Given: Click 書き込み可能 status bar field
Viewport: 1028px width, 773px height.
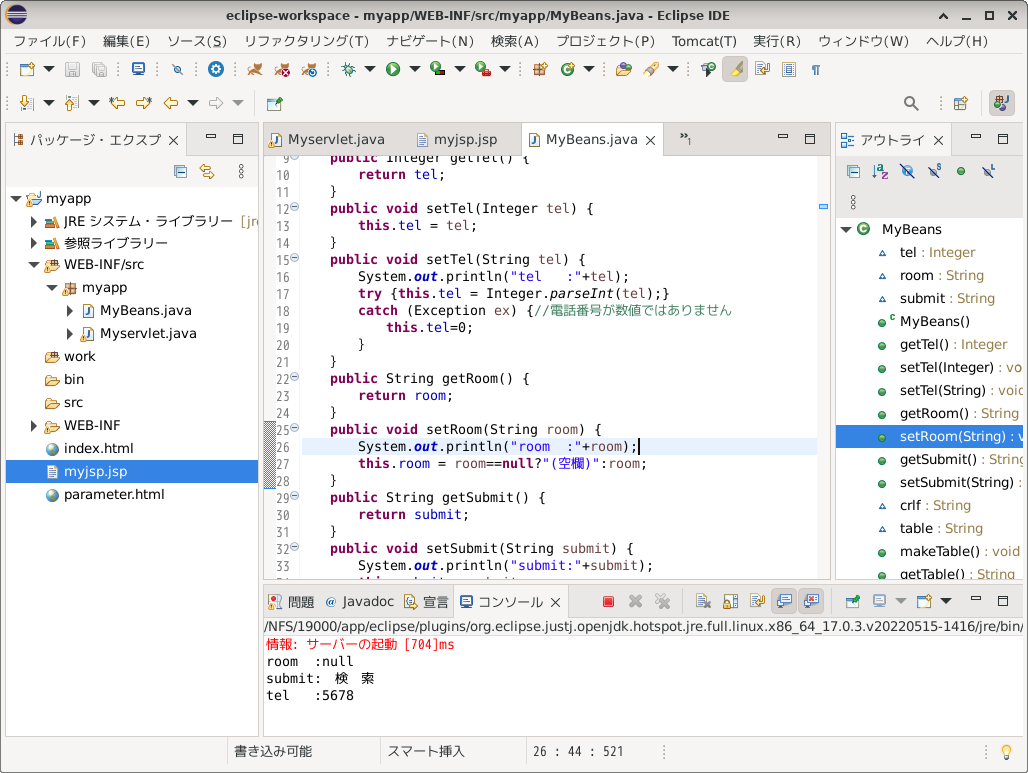Looking at the screenshot, I should click(273, 751).
